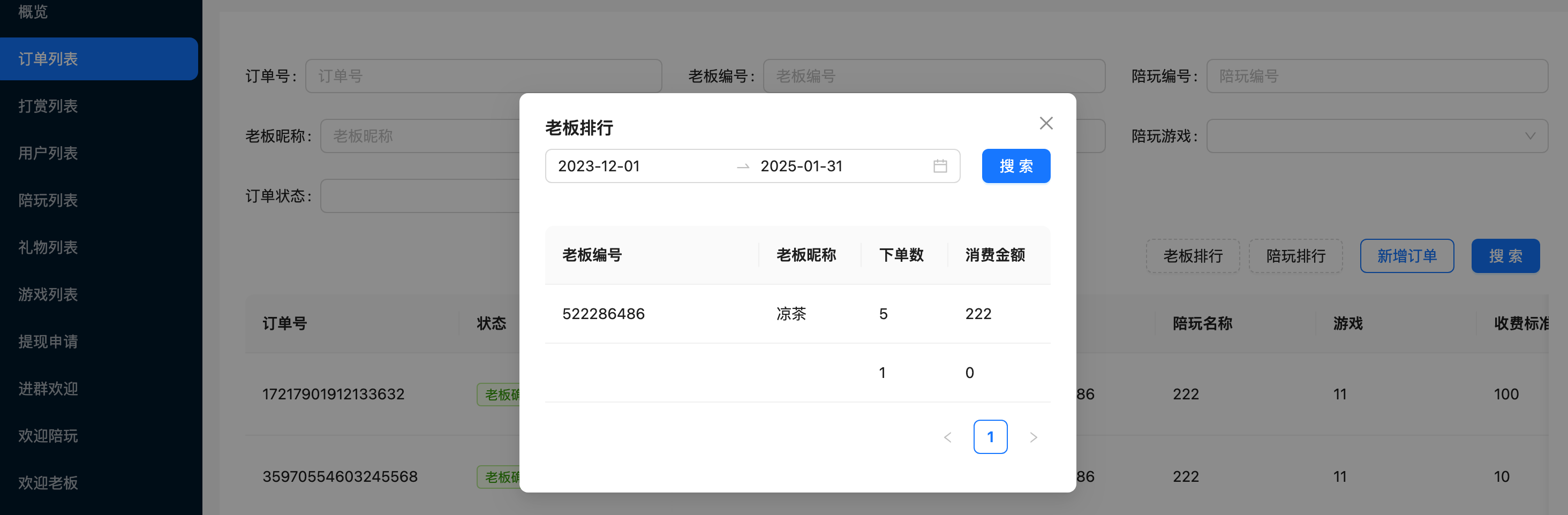This screenshot has width=1568, height=515.
Task: Open 用户列表 in sidebar
Action: 48,154
